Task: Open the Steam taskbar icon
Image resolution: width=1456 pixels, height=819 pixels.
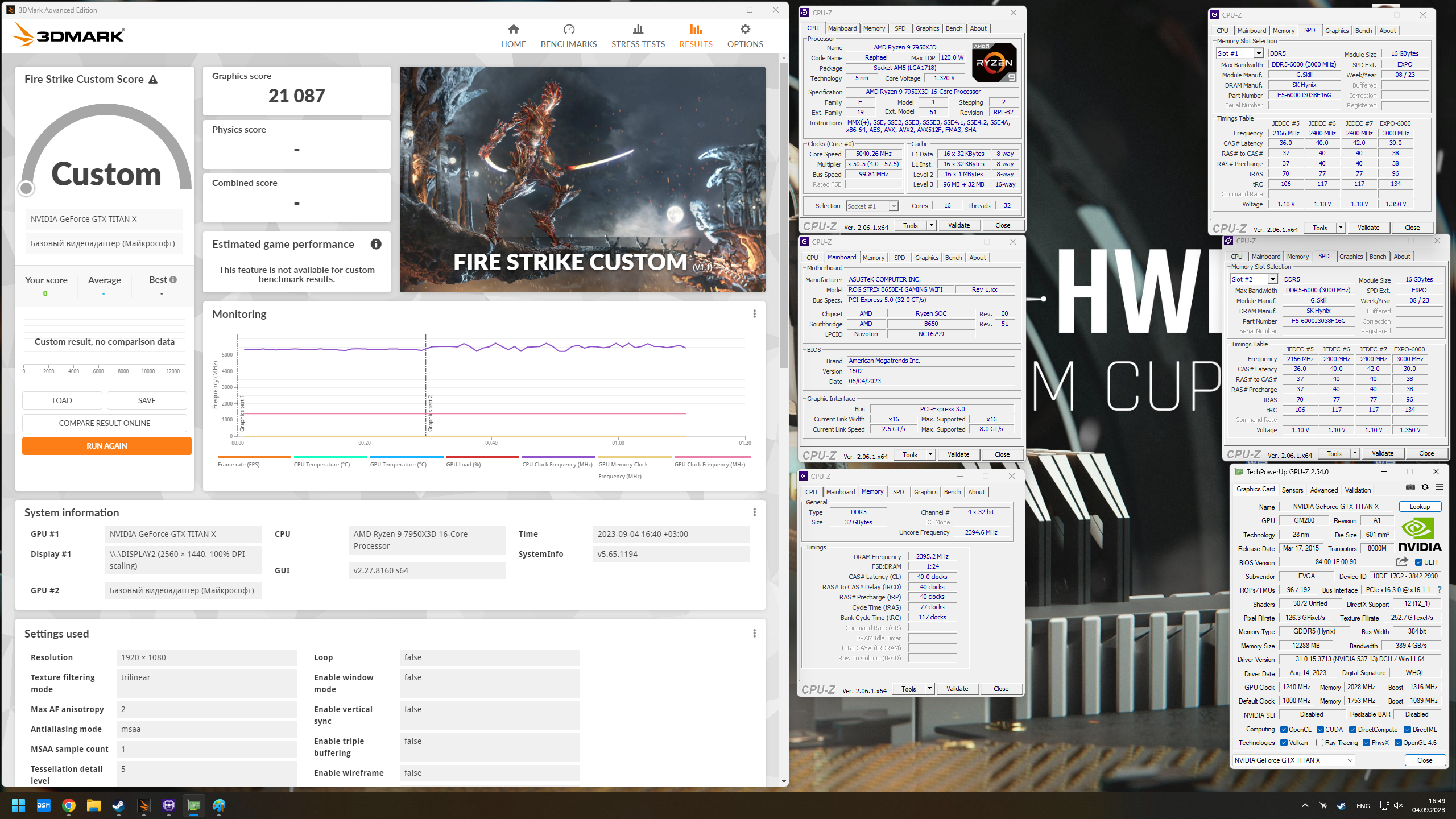Action: (x=118, y=805)
